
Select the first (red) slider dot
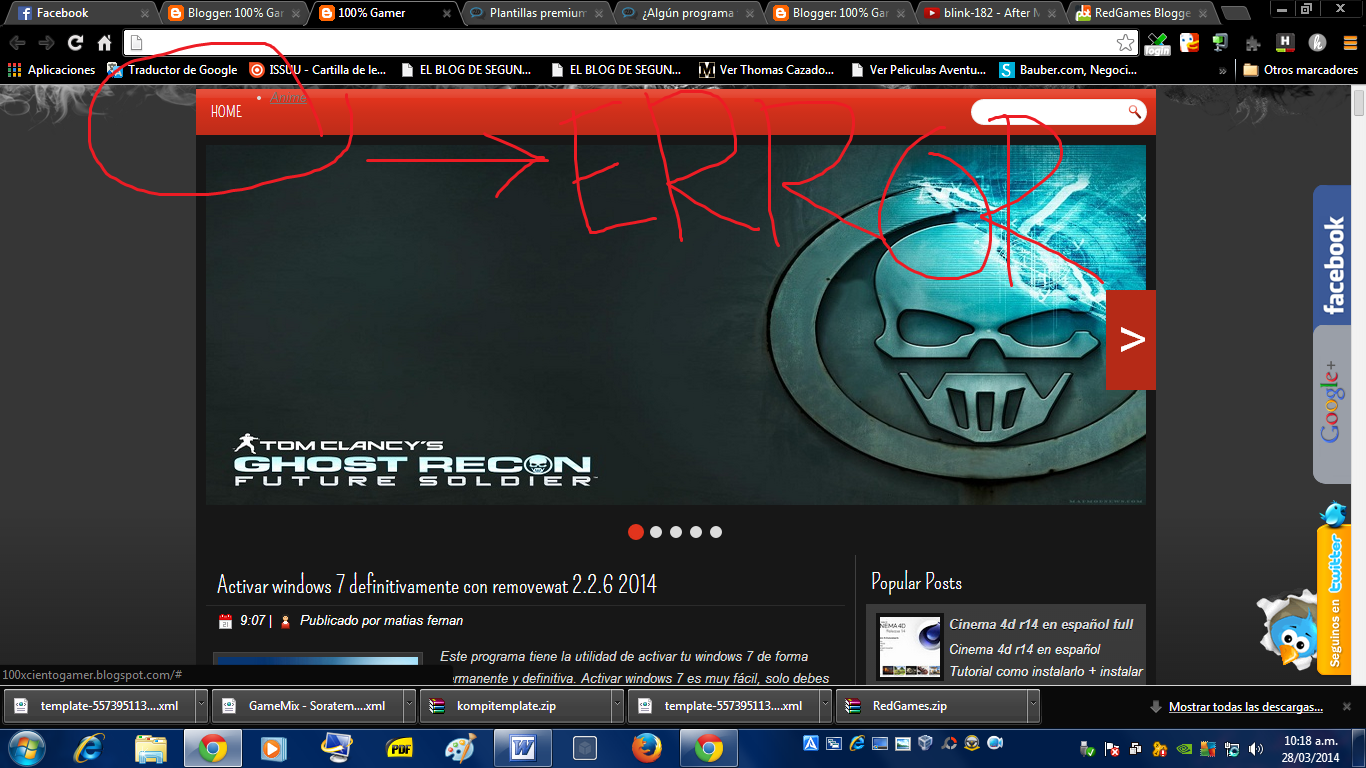click(x=635, y=532)
